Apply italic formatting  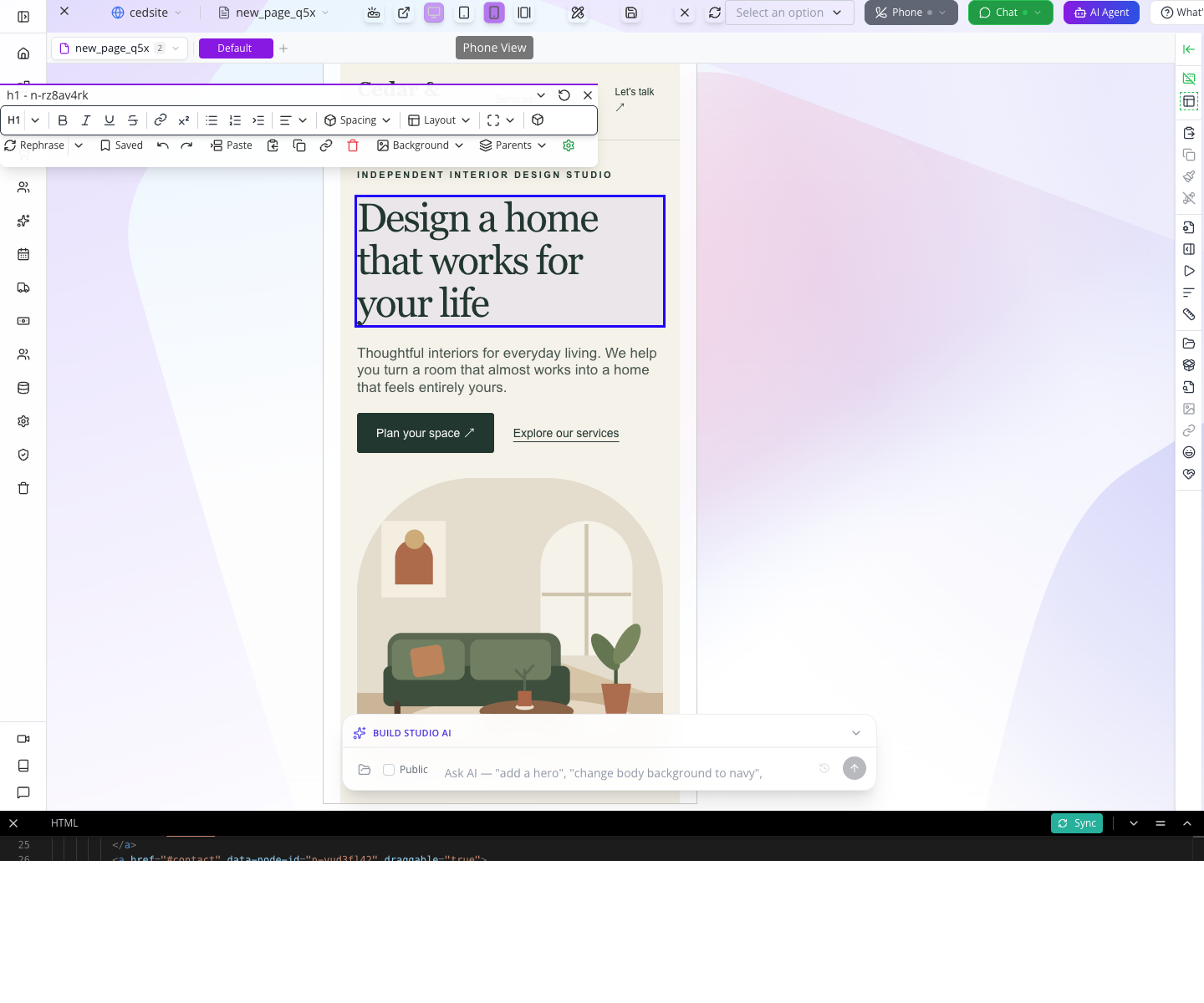point(86,120)
